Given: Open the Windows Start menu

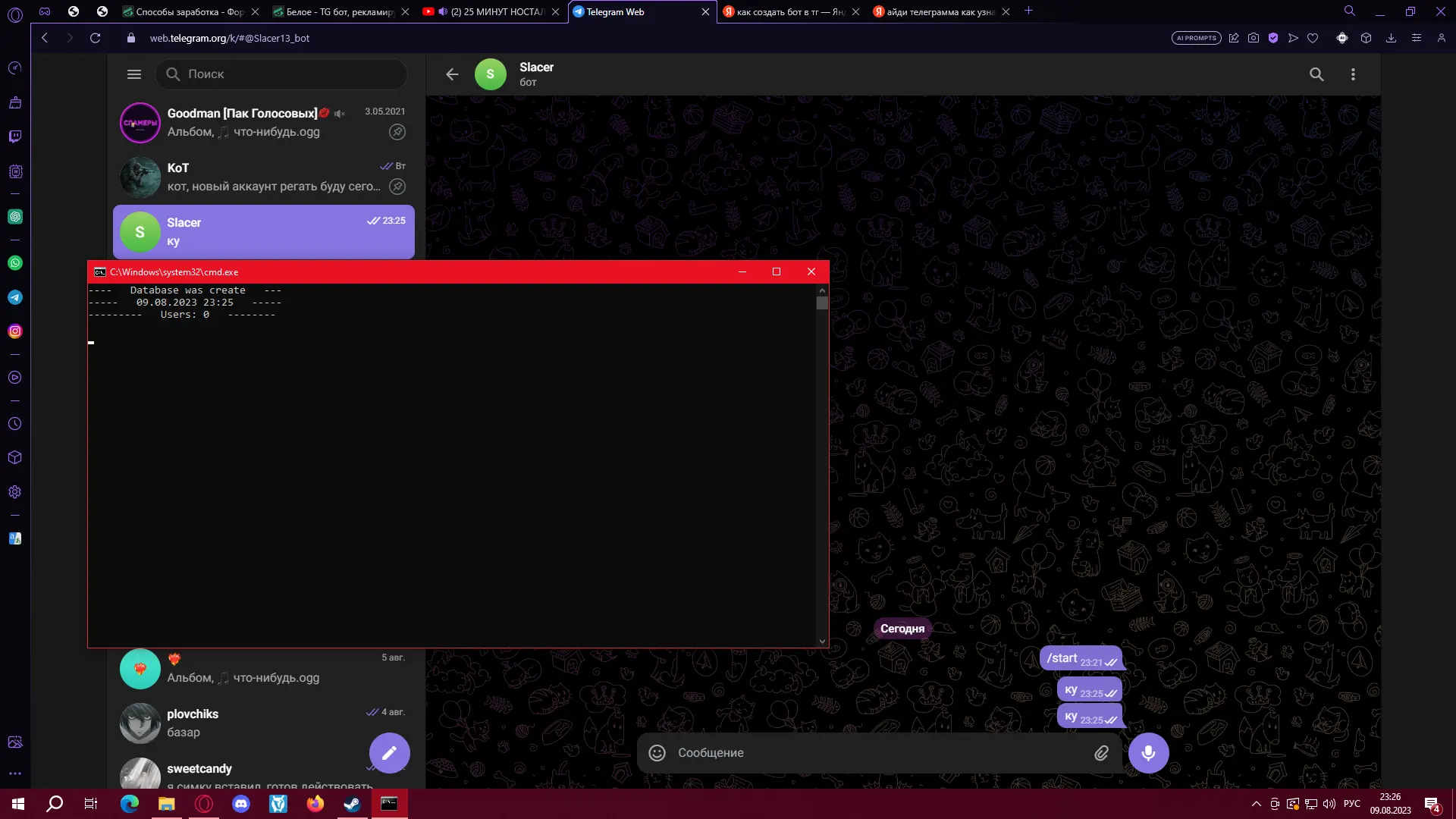Looking at the screenshot, I should 18,804.
